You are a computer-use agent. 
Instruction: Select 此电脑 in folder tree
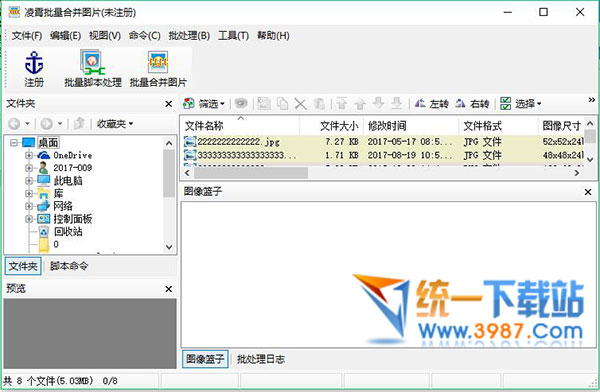[68, 180]
